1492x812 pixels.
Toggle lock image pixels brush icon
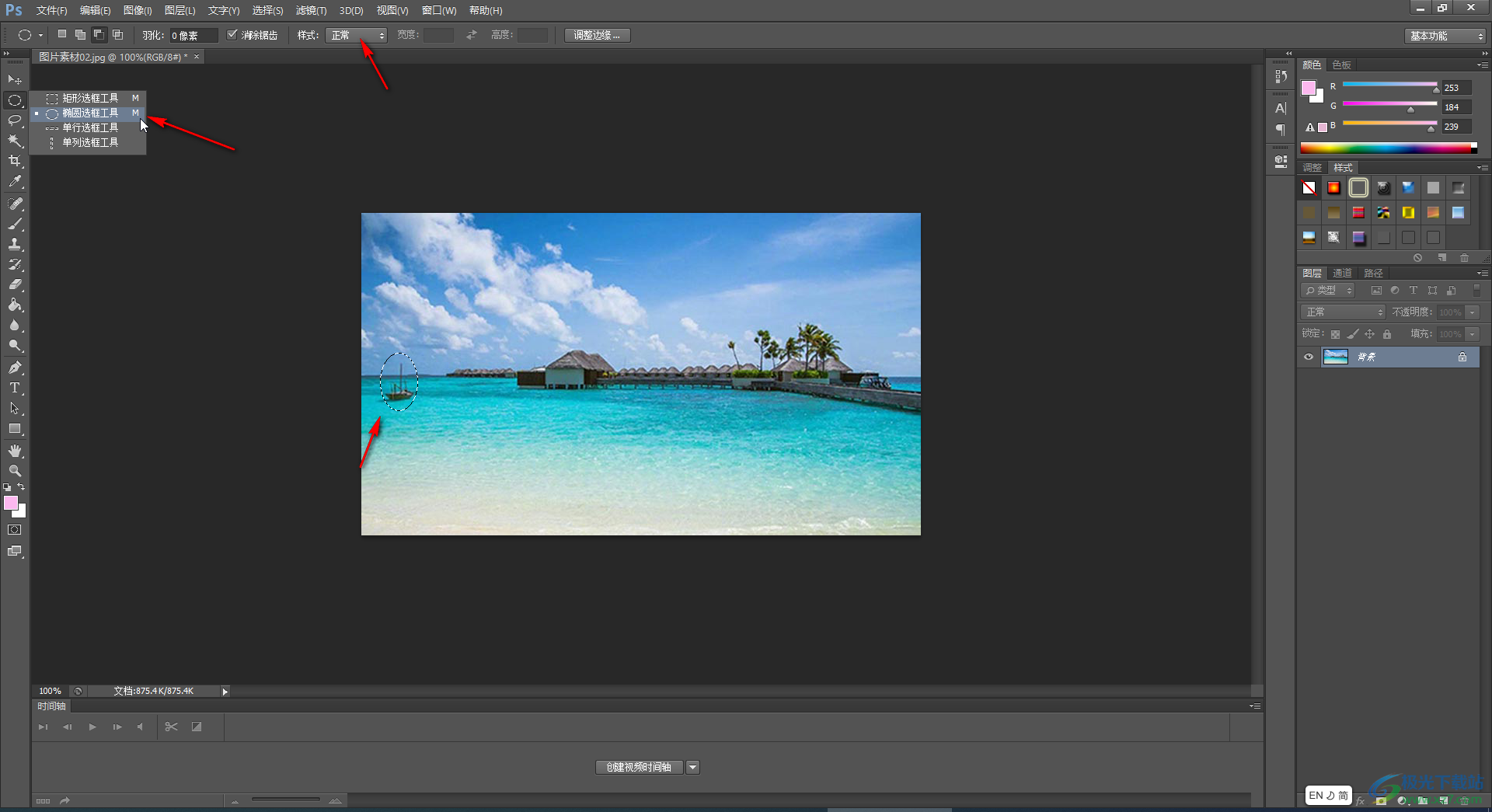pos(1353,334)
